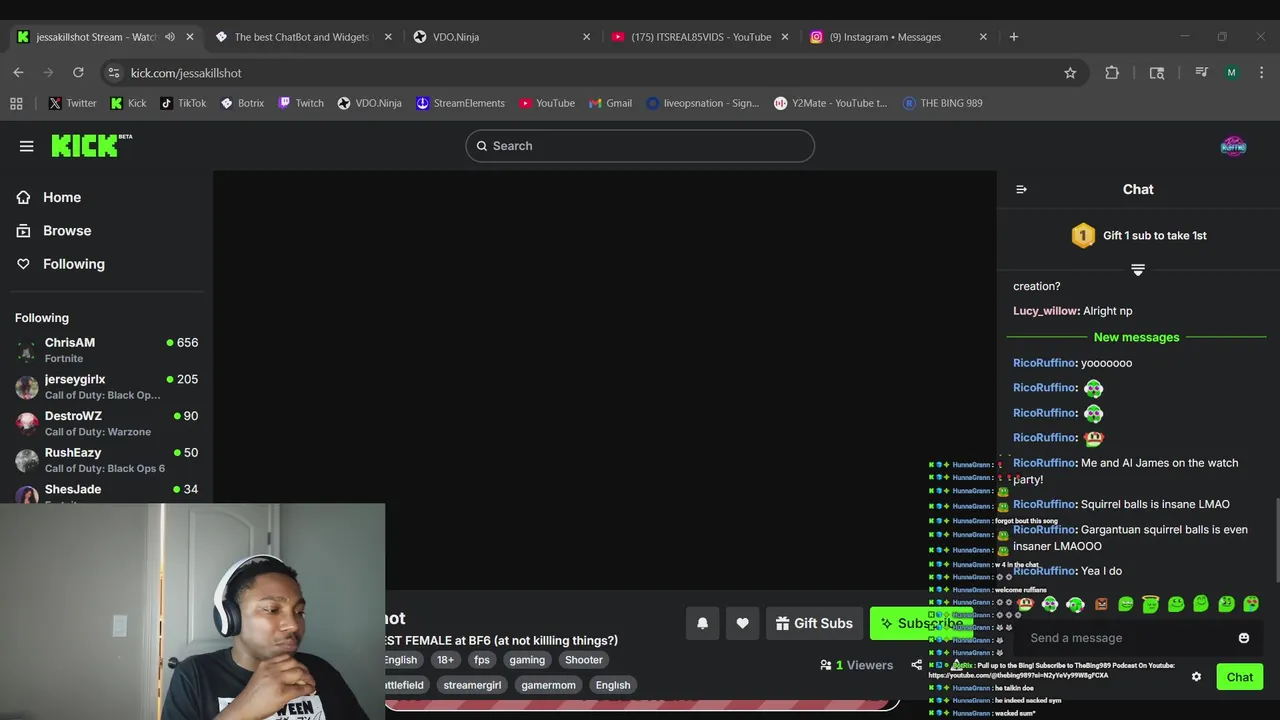Bookmark this page with the star icon
Image resolution: width=1280 pixels, height=720 pixels.
pyautogui.click(x=1070, y=73)
